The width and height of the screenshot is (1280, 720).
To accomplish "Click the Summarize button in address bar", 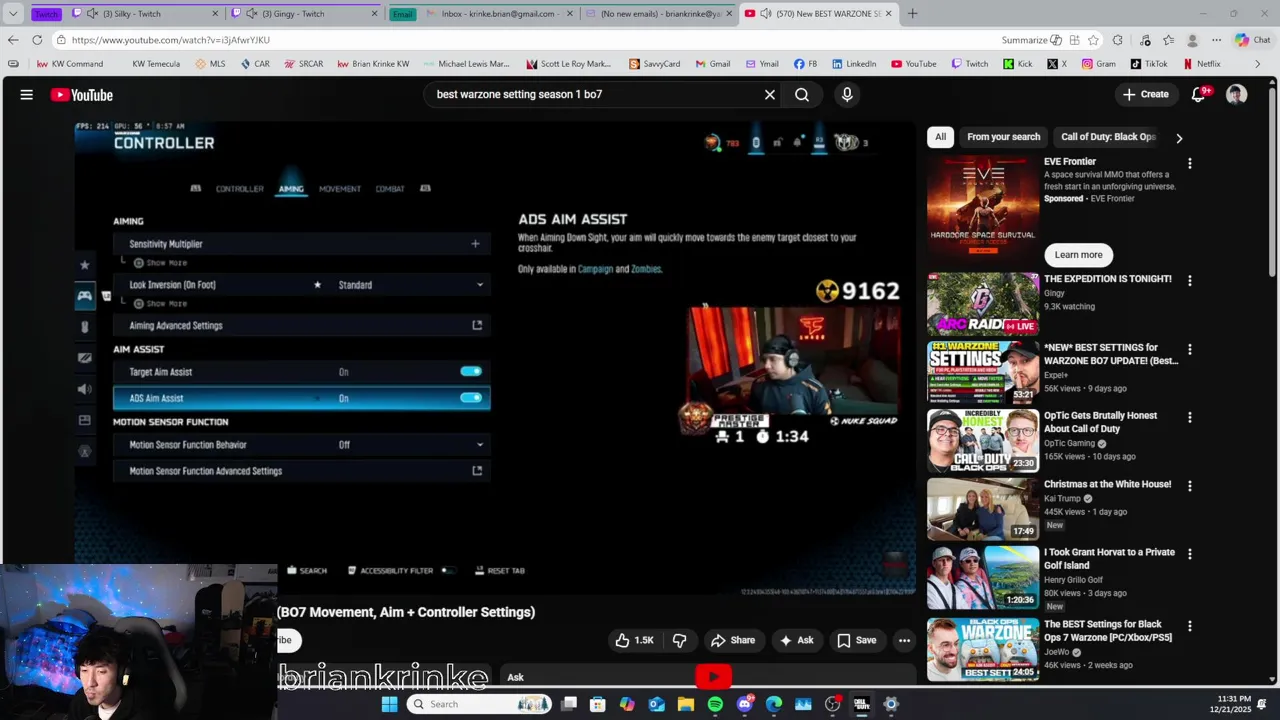I will coord(1032,40).
